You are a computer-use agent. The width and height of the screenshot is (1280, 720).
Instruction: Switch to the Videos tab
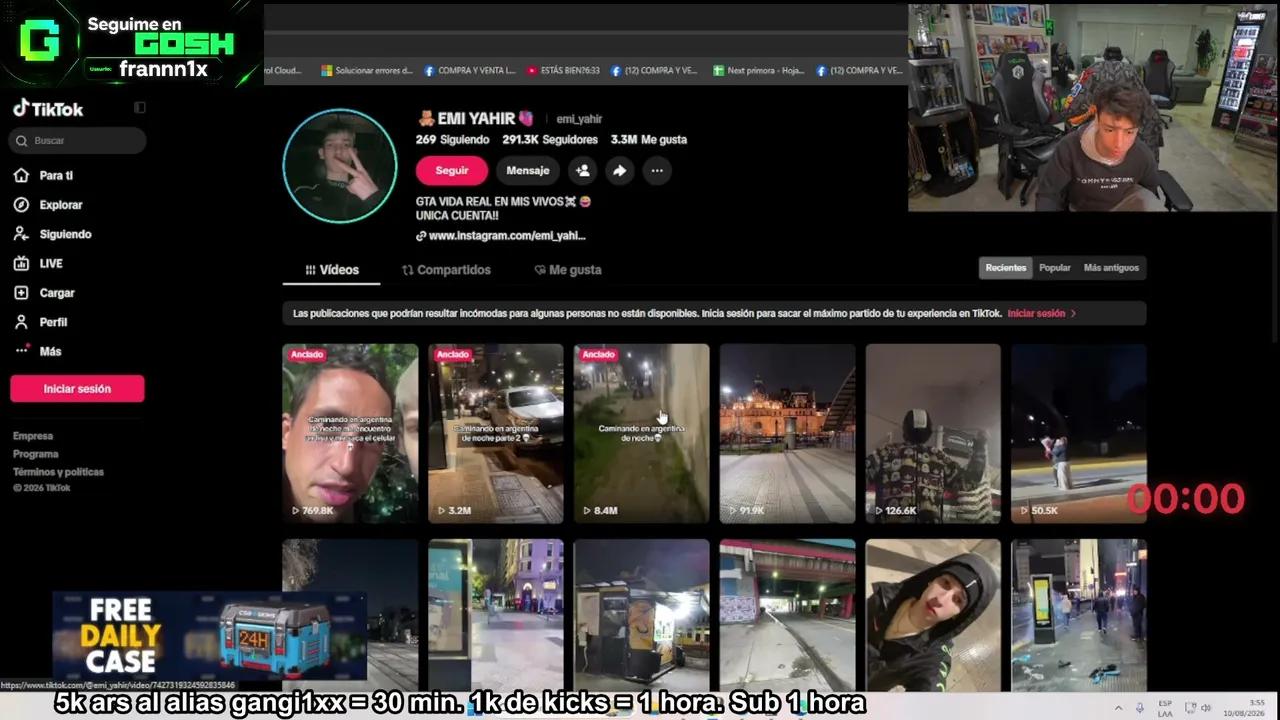(x=332, y=270)
